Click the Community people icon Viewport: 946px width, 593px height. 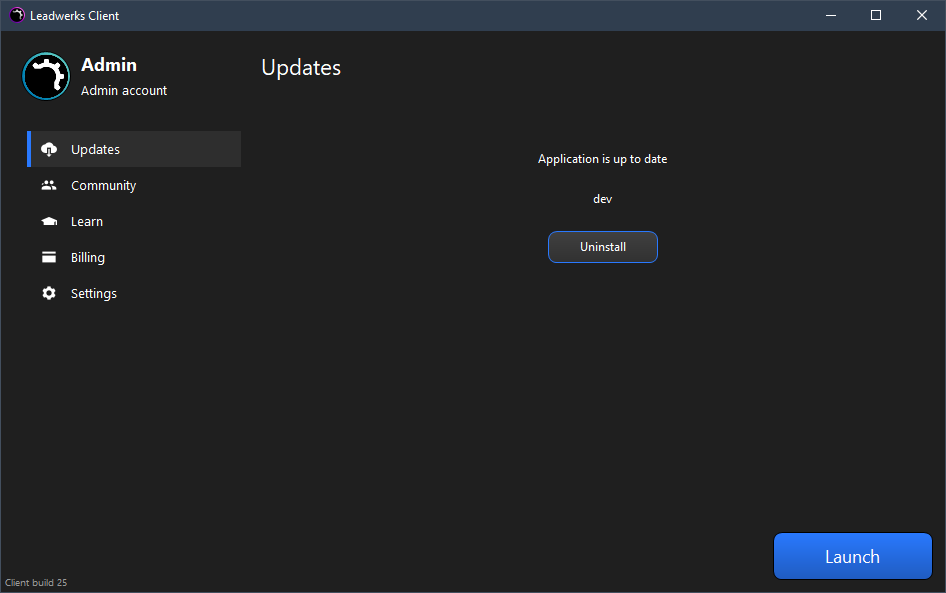click(49, 185)
